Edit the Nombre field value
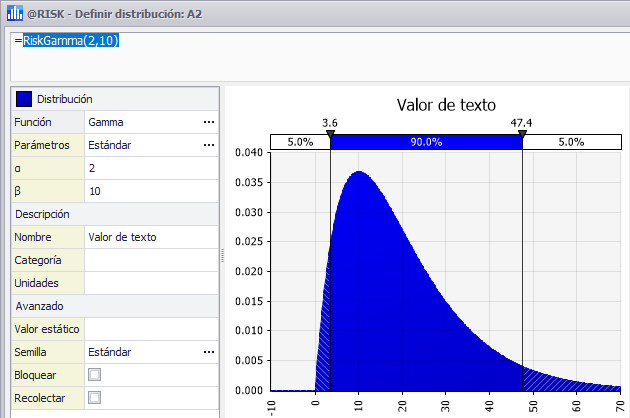630x418 pixels. pos(150,237)
